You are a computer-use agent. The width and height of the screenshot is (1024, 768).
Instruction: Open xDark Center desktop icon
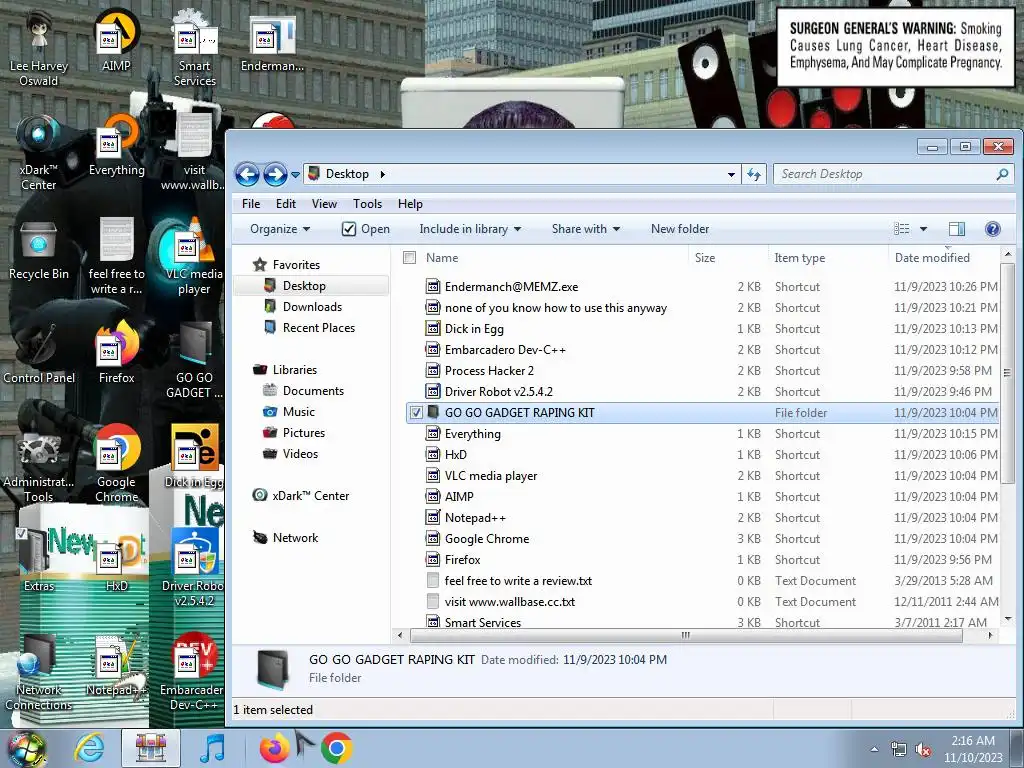(39, 152)
